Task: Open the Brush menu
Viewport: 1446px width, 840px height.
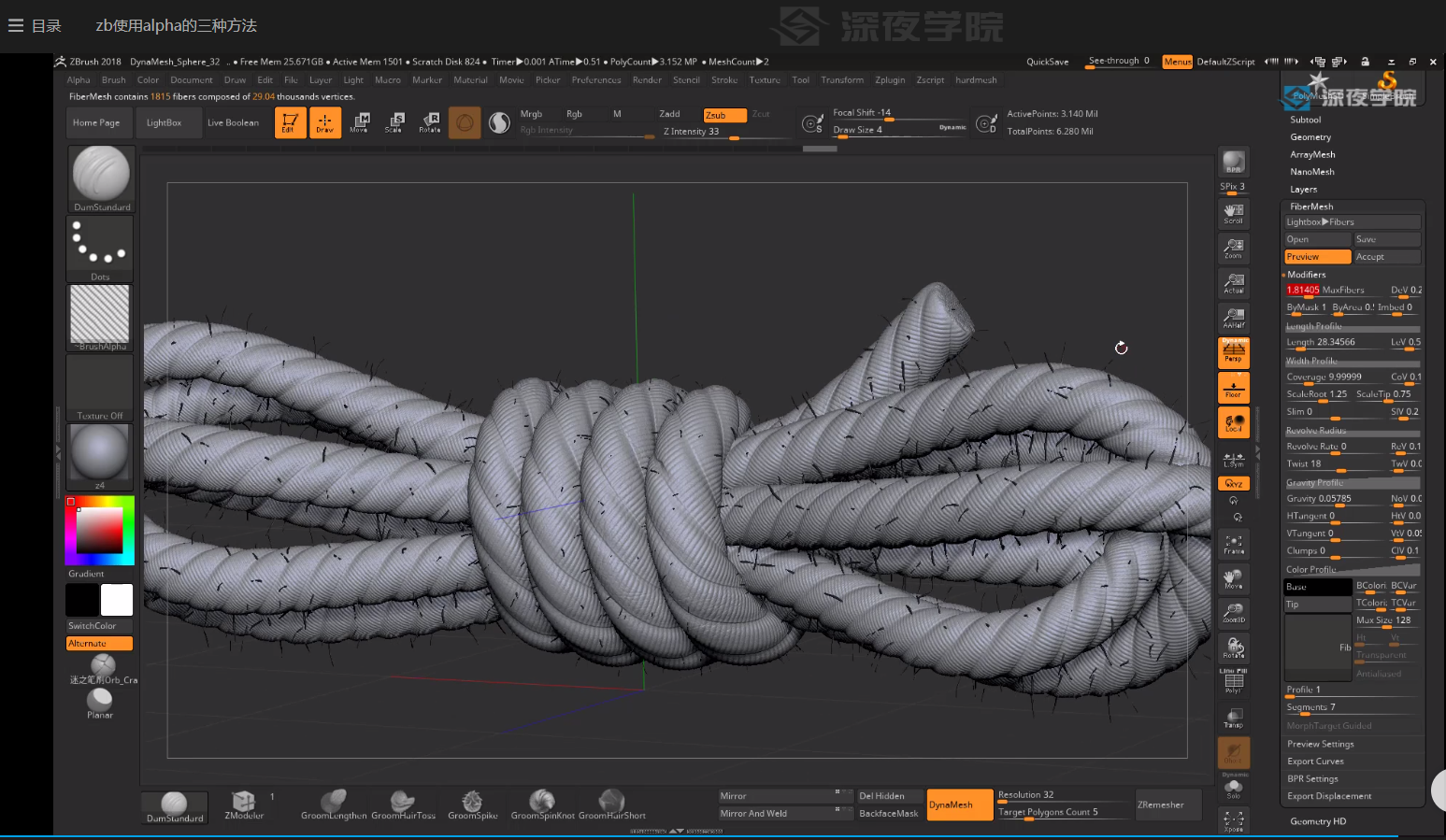Action: pos(114,80)
